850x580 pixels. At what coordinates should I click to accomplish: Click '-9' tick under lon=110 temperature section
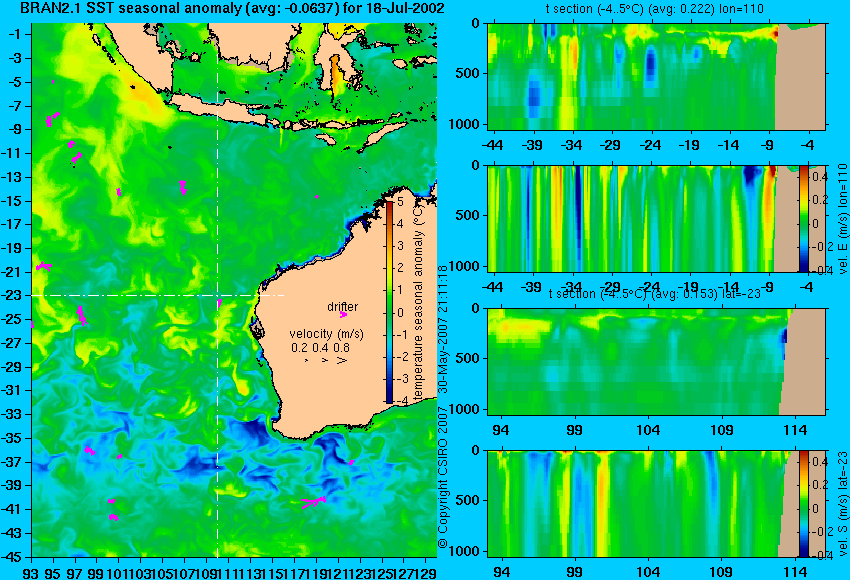[x=767, y=145]
